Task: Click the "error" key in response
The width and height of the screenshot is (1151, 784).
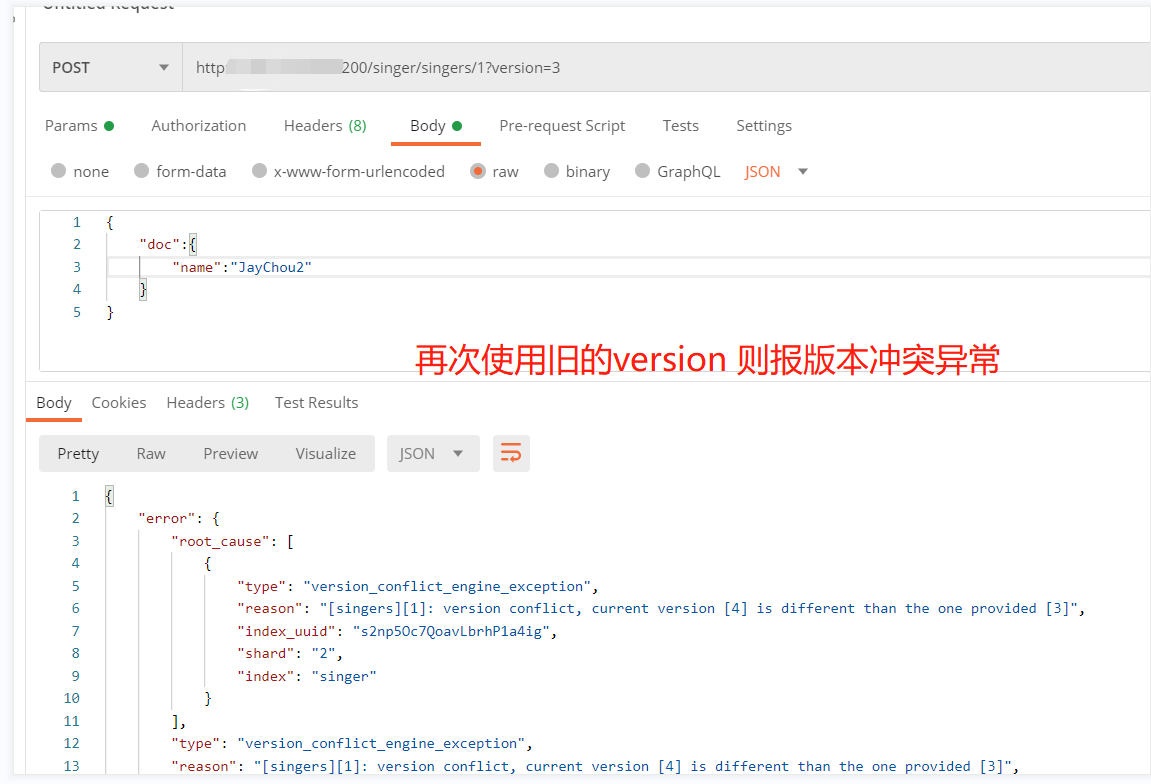Action: 167,518
